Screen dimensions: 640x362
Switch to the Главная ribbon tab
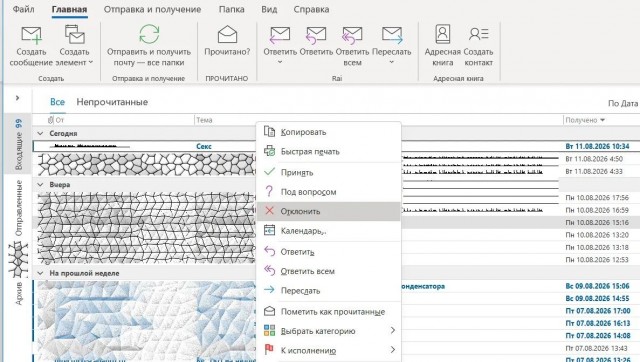pos(69,9)
